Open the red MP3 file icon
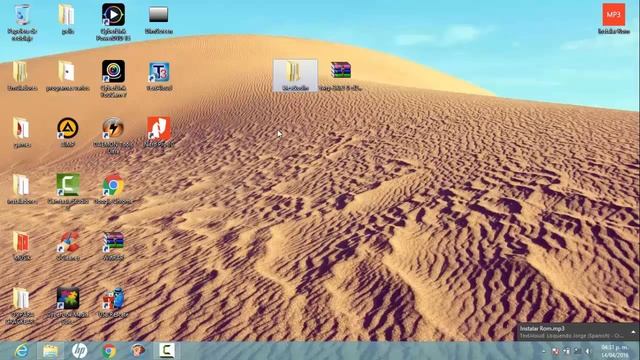640x360 pixels. pos(613,19)
